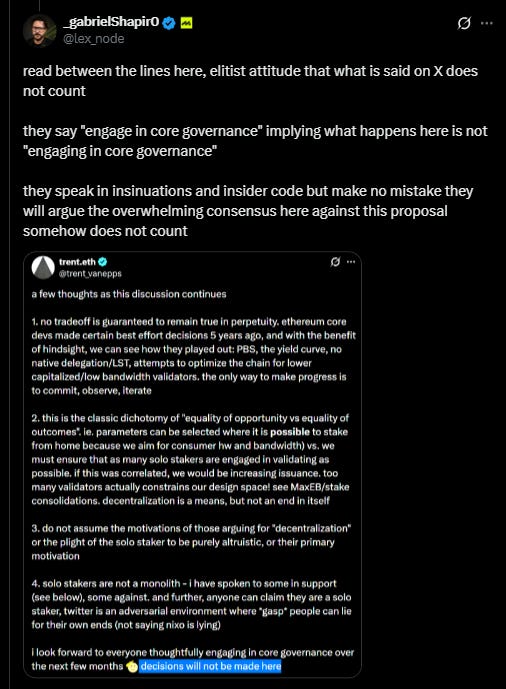Screen dimensions: 506x689
Task: Click the yellow affiliate badge beside _gabrielShapir0
Action: [x=186, y=22]
